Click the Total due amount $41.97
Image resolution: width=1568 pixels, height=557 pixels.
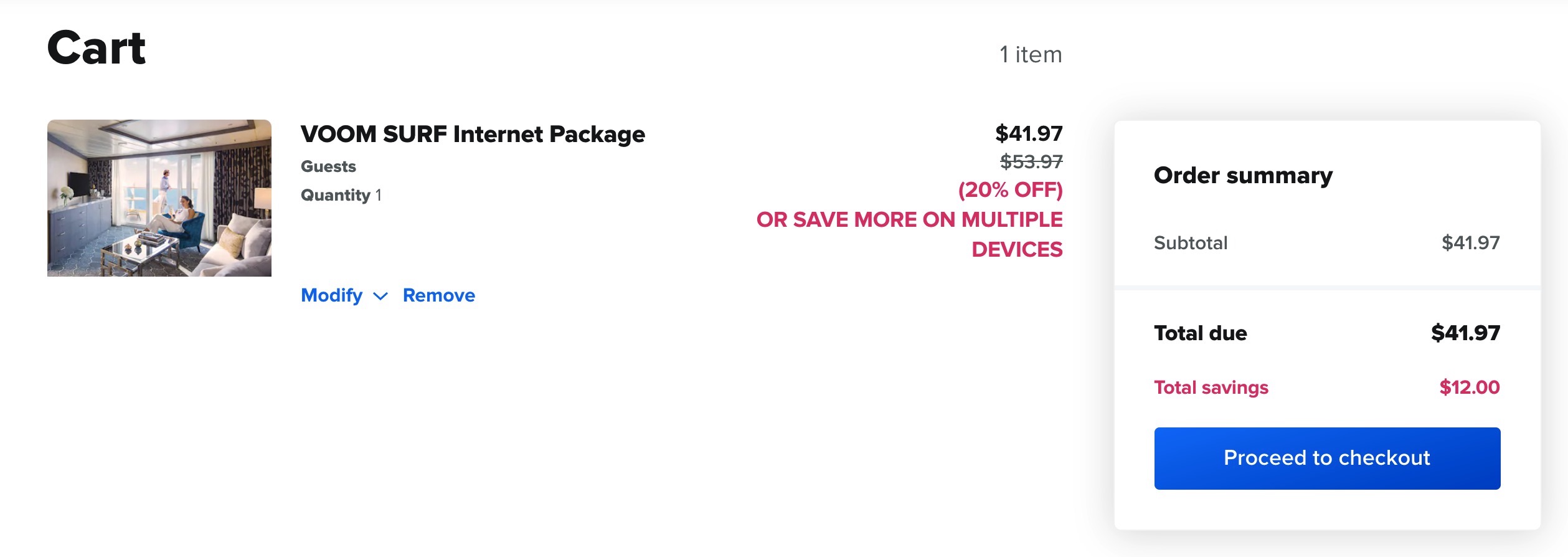tap(1466, 333)
